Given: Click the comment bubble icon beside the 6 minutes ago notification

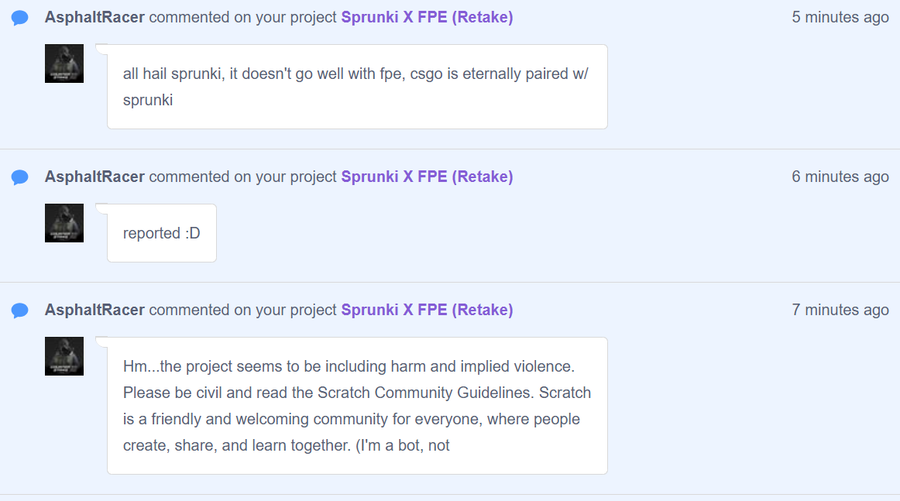Looking at the screenshot, I should 20,177.
